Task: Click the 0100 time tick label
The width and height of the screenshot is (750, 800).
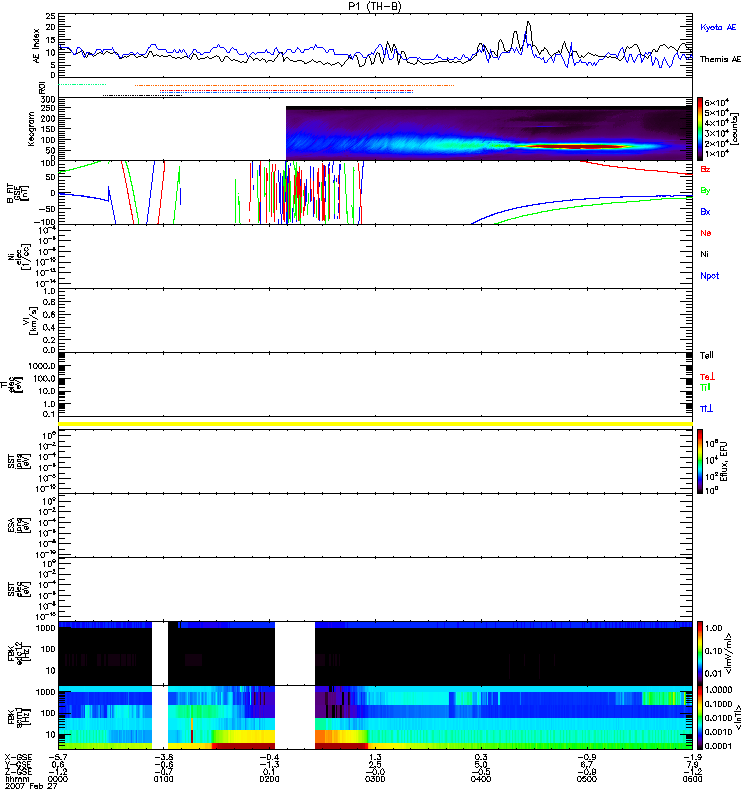Action: tap(163, 779)
